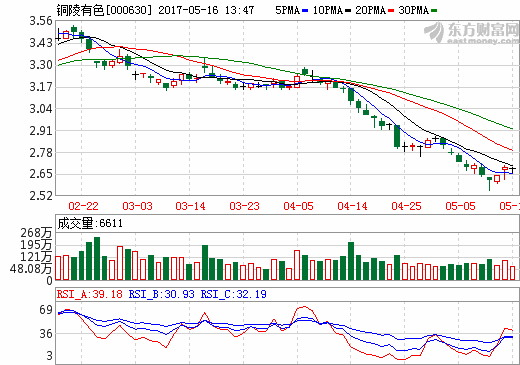Click the 成交量:6611 volume label
The image size is (520, 365).
90,223
